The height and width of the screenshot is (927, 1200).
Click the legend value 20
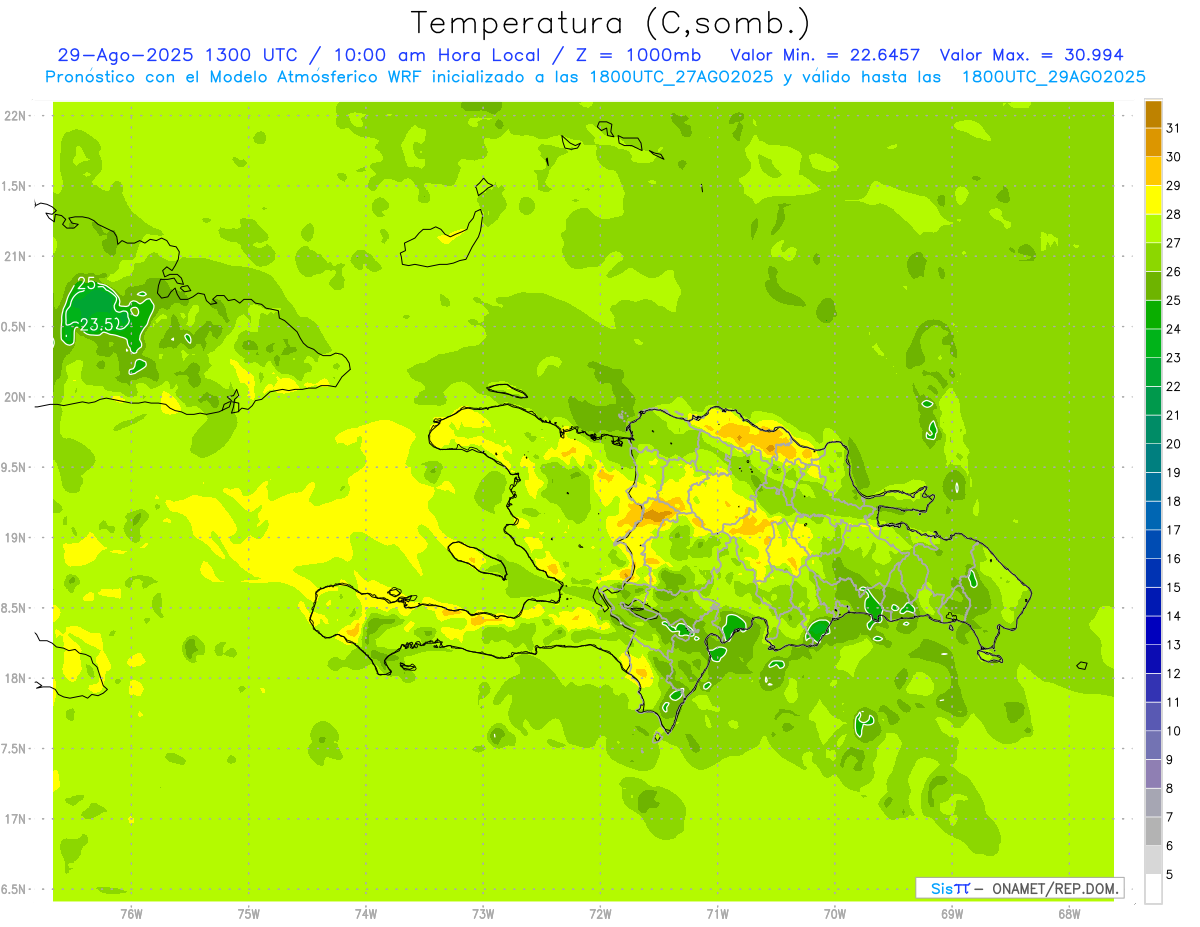(1174, 444)
